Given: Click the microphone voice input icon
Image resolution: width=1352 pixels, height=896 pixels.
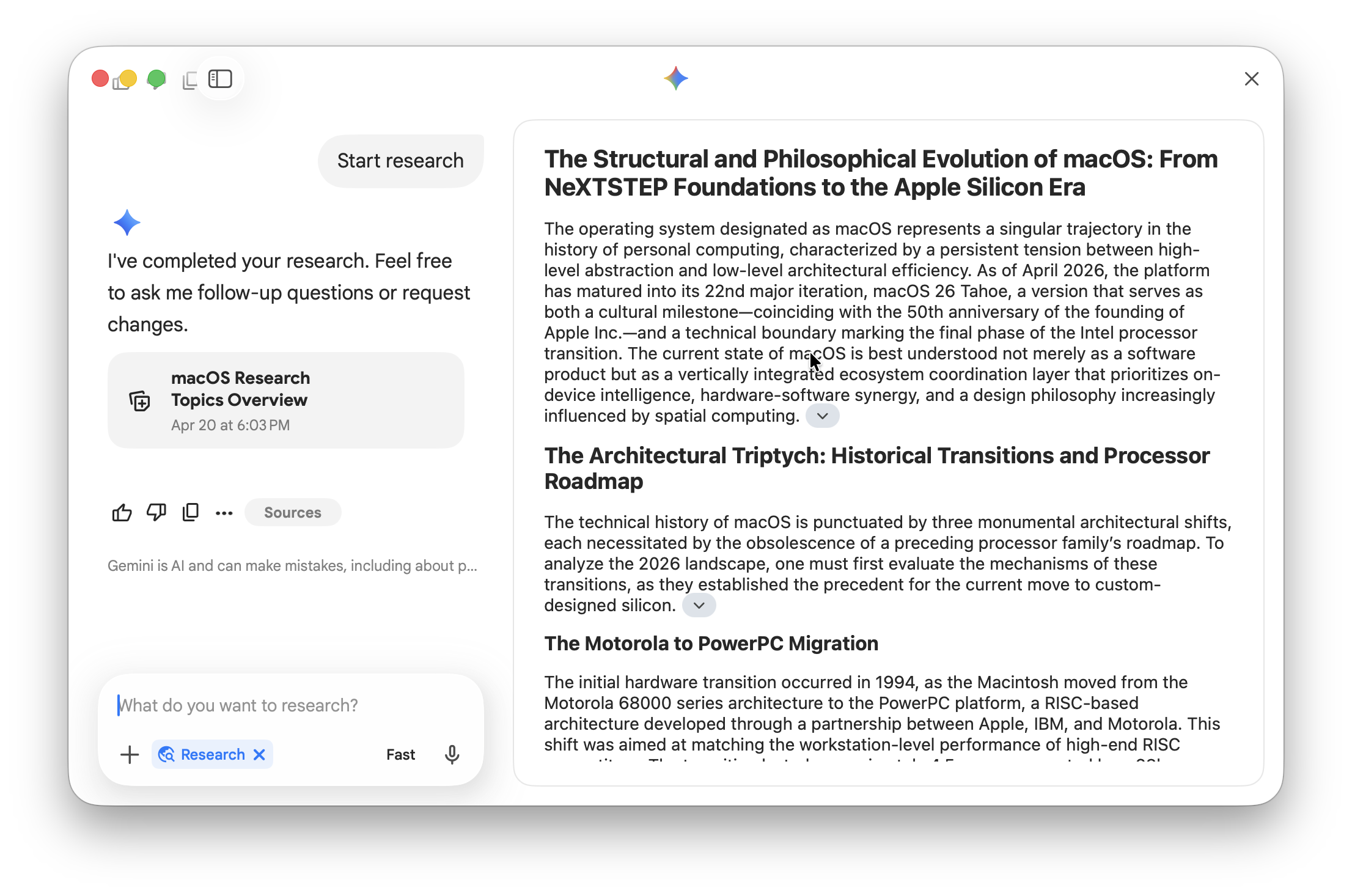Looking at the screenshot, I should pos(452,755).
